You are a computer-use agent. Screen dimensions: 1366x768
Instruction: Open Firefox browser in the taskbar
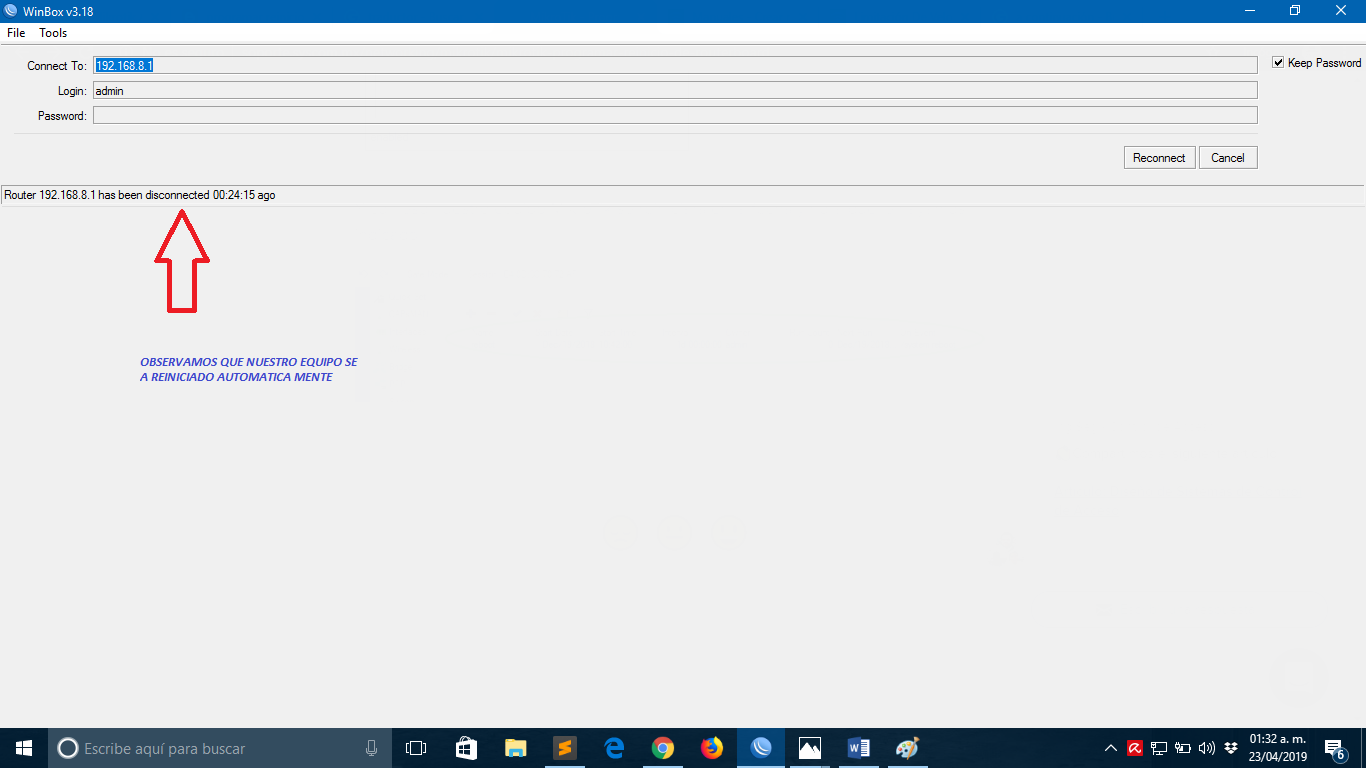(x=711, y=748)
